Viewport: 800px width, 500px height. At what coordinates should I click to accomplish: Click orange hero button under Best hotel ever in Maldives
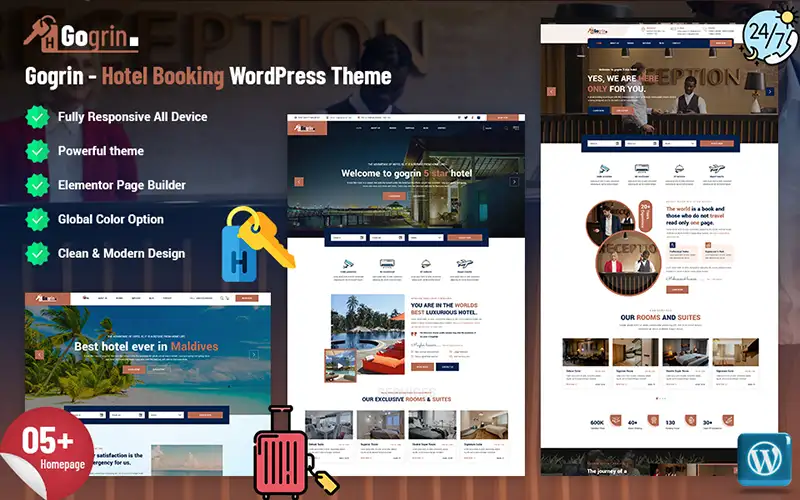(134, 369)
